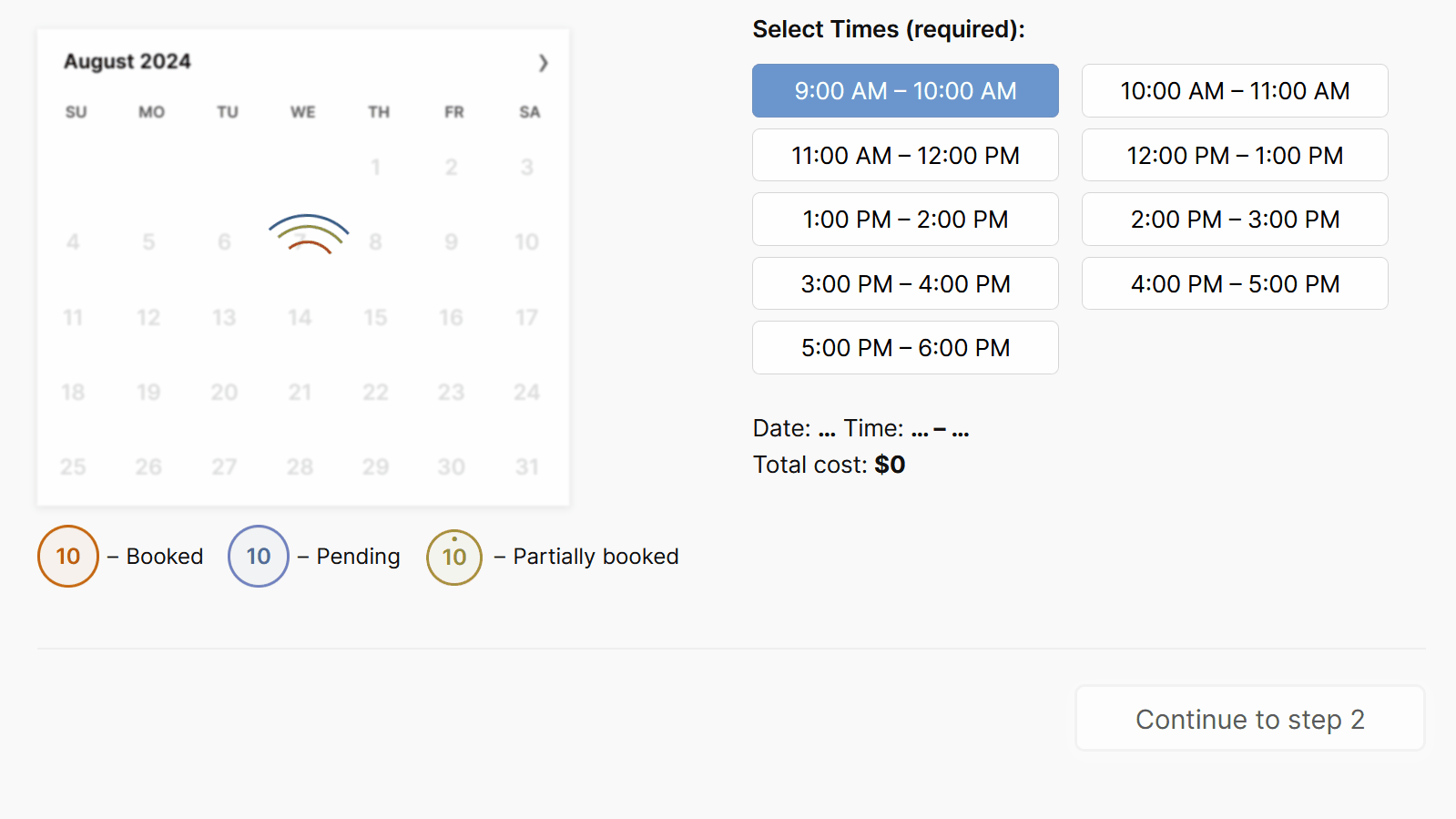This screenshot has height=819, width=1456.
Task: Go to next month using the chevron arrow
Action: (543, 63)
